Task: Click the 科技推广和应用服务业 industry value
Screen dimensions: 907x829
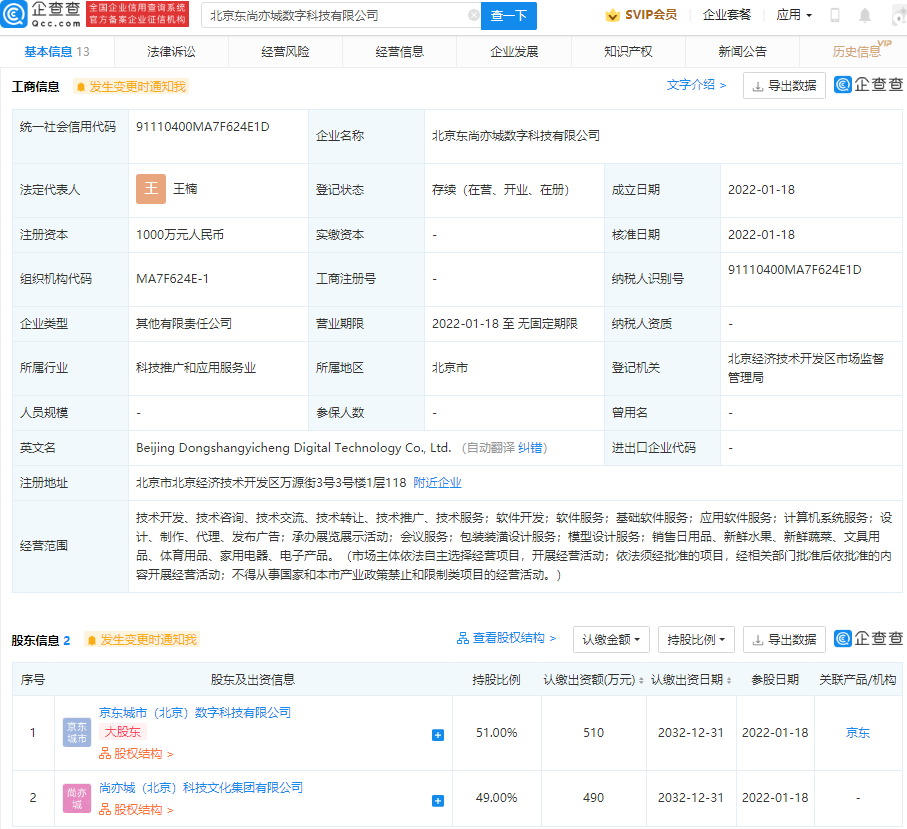Action: tap(196, 368)
